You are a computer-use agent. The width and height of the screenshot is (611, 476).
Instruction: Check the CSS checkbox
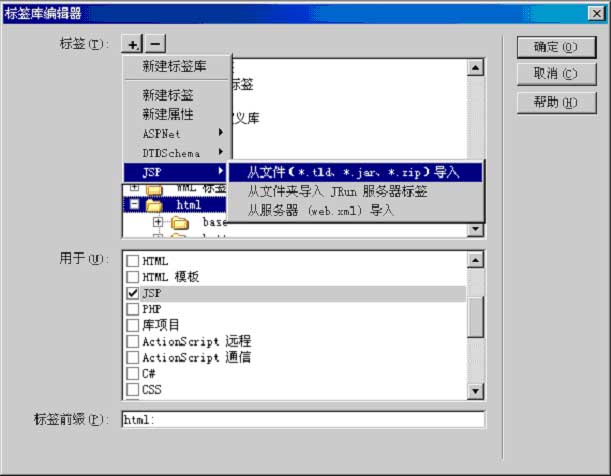click(133, 389)
